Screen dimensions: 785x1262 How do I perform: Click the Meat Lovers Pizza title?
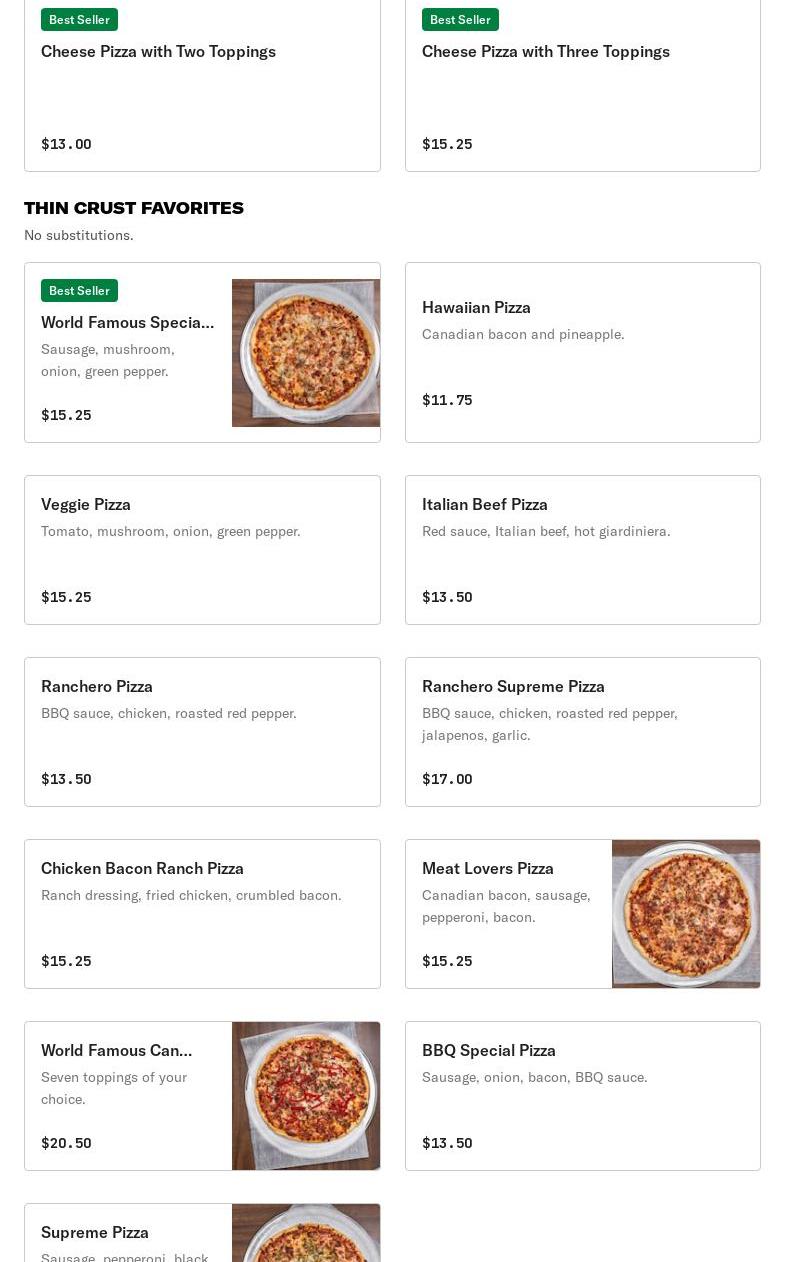point(488,868)
